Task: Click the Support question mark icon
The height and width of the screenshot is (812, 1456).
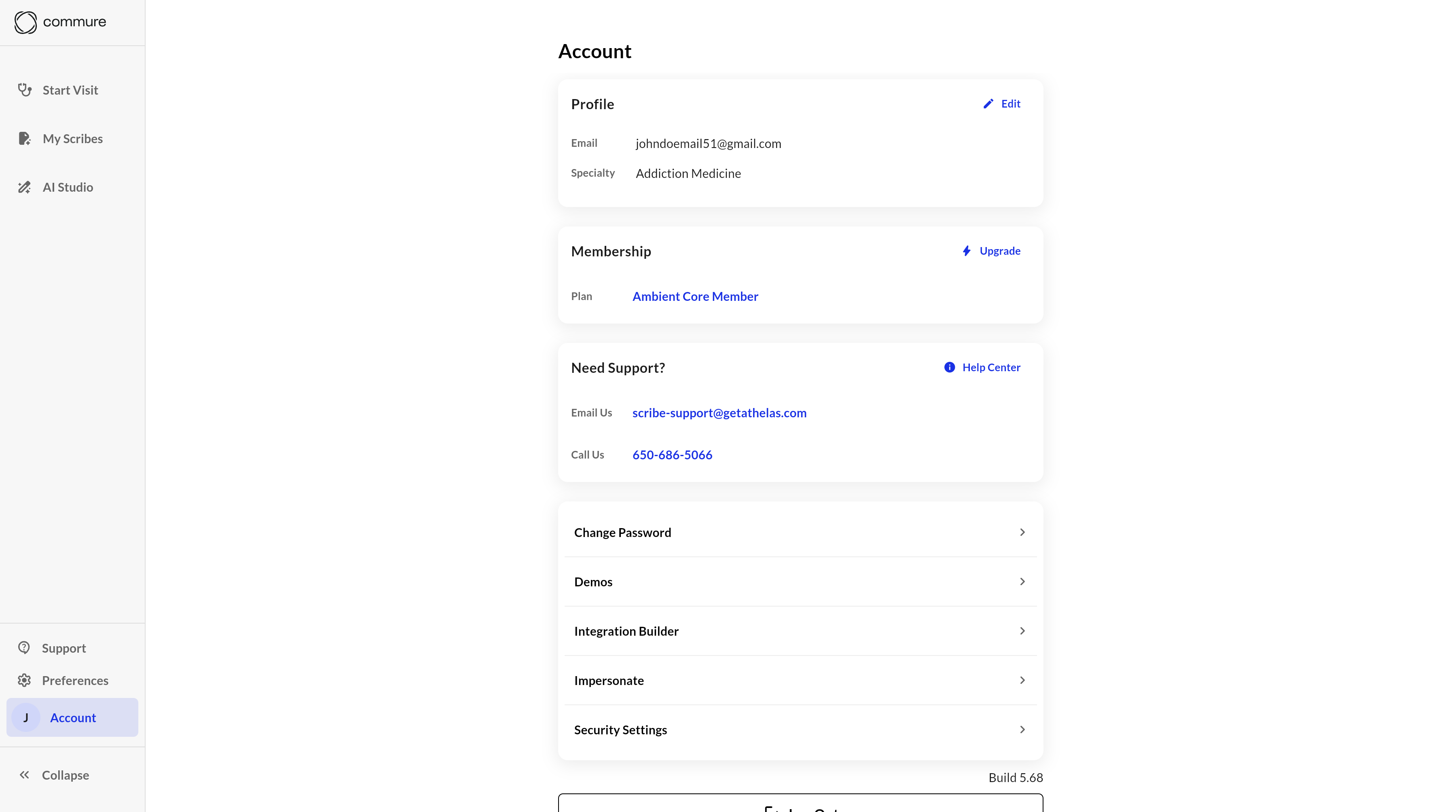Action: [24, 647]
